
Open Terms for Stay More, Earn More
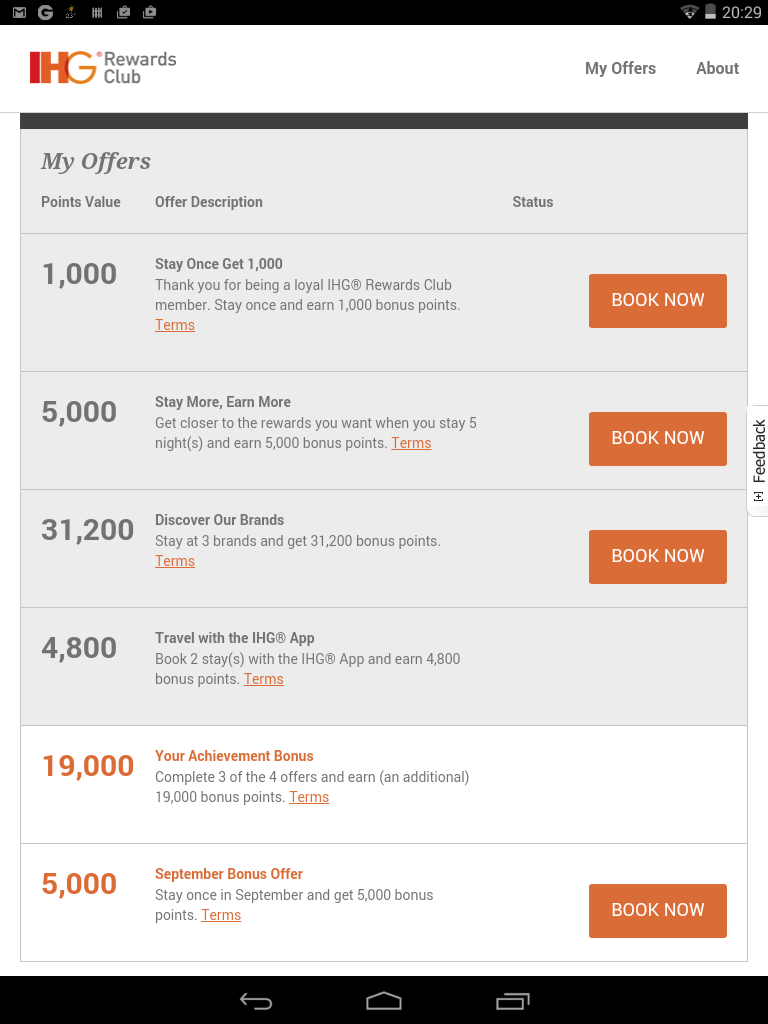coord(411,443)
